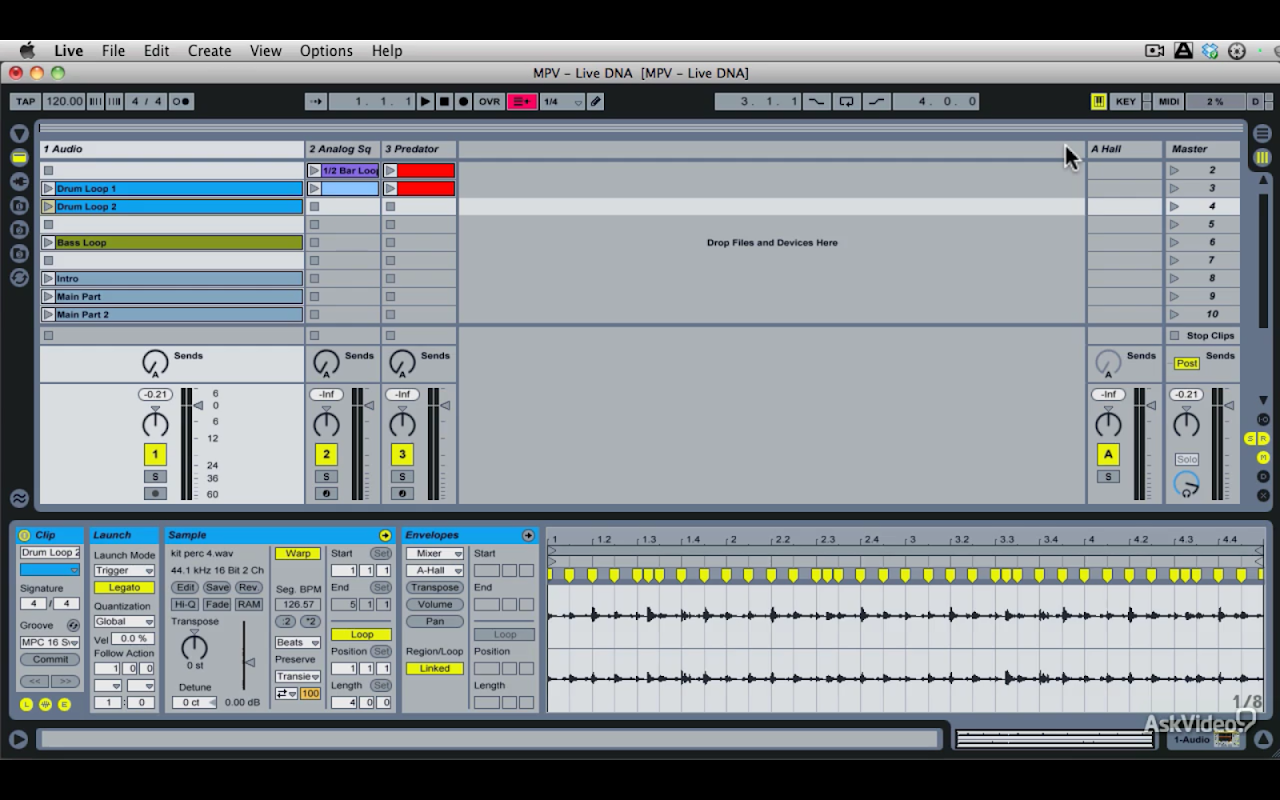Click the TAP tempo button
The width and height of the screenshot is (1280, 800).
[x=26, y=101]
